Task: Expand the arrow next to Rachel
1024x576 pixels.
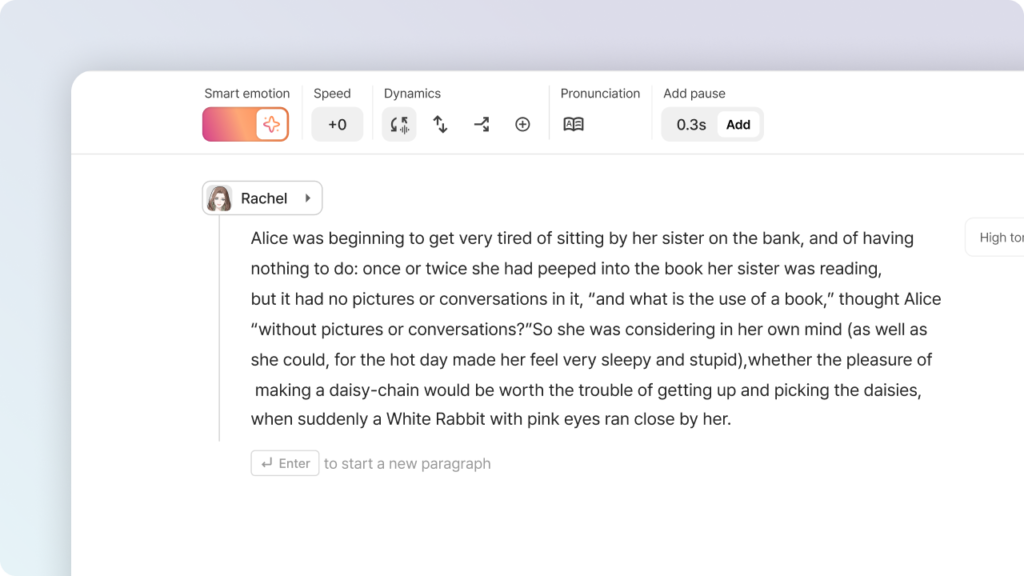Action: [308, 198]
